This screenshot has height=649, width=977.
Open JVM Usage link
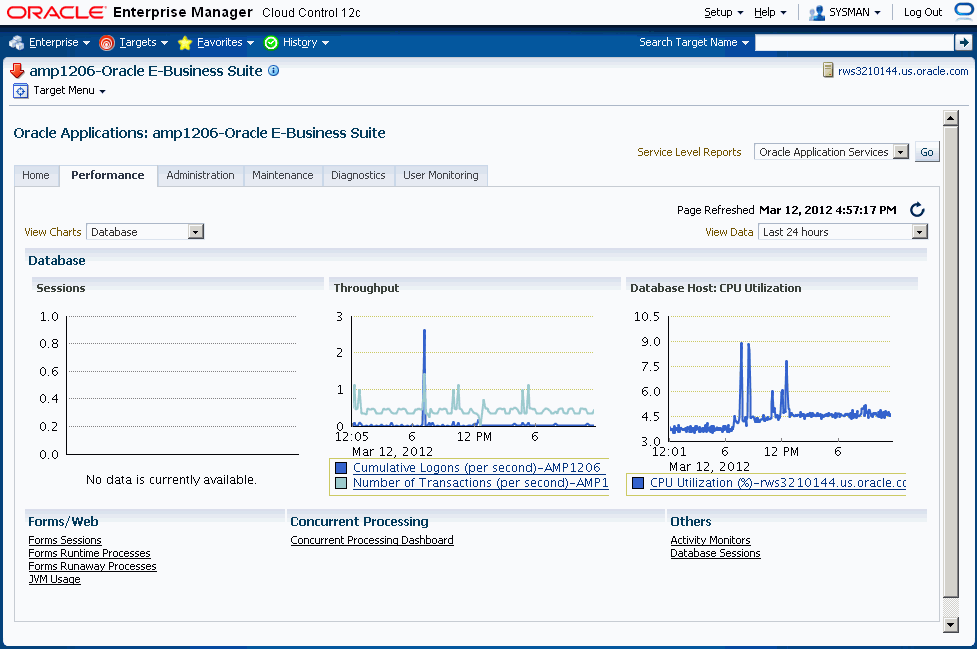coord(55,579)
